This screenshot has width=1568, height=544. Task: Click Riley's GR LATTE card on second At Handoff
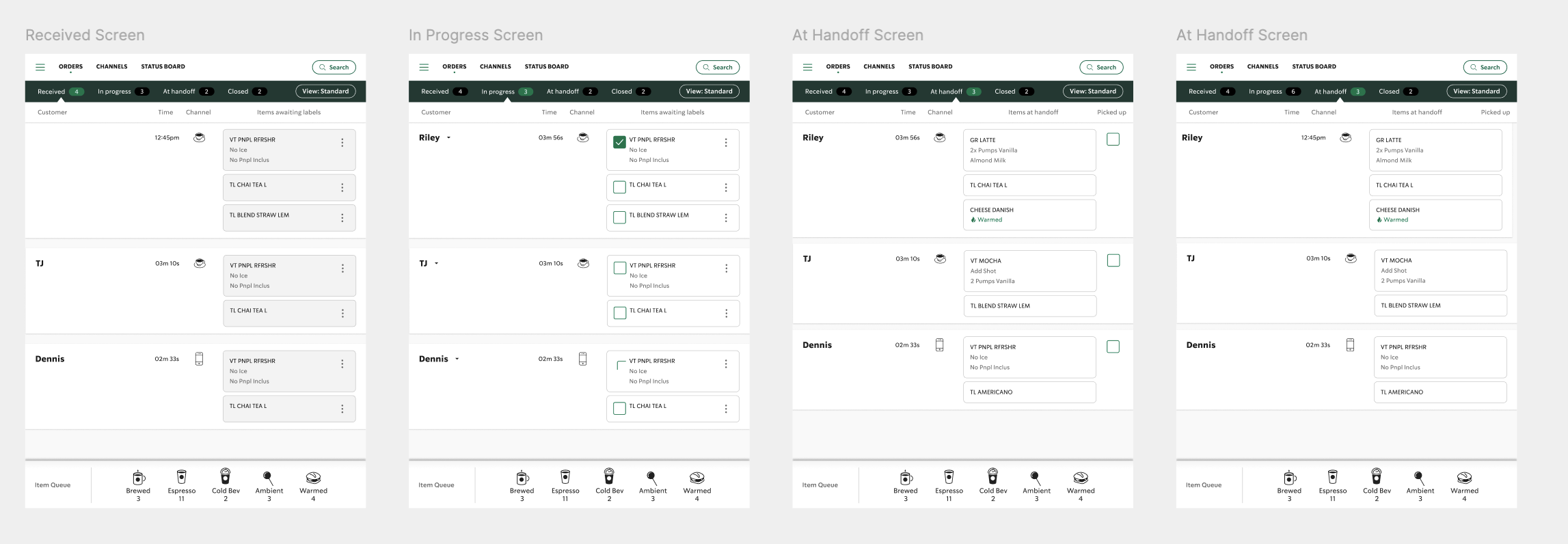(1435, 150)
